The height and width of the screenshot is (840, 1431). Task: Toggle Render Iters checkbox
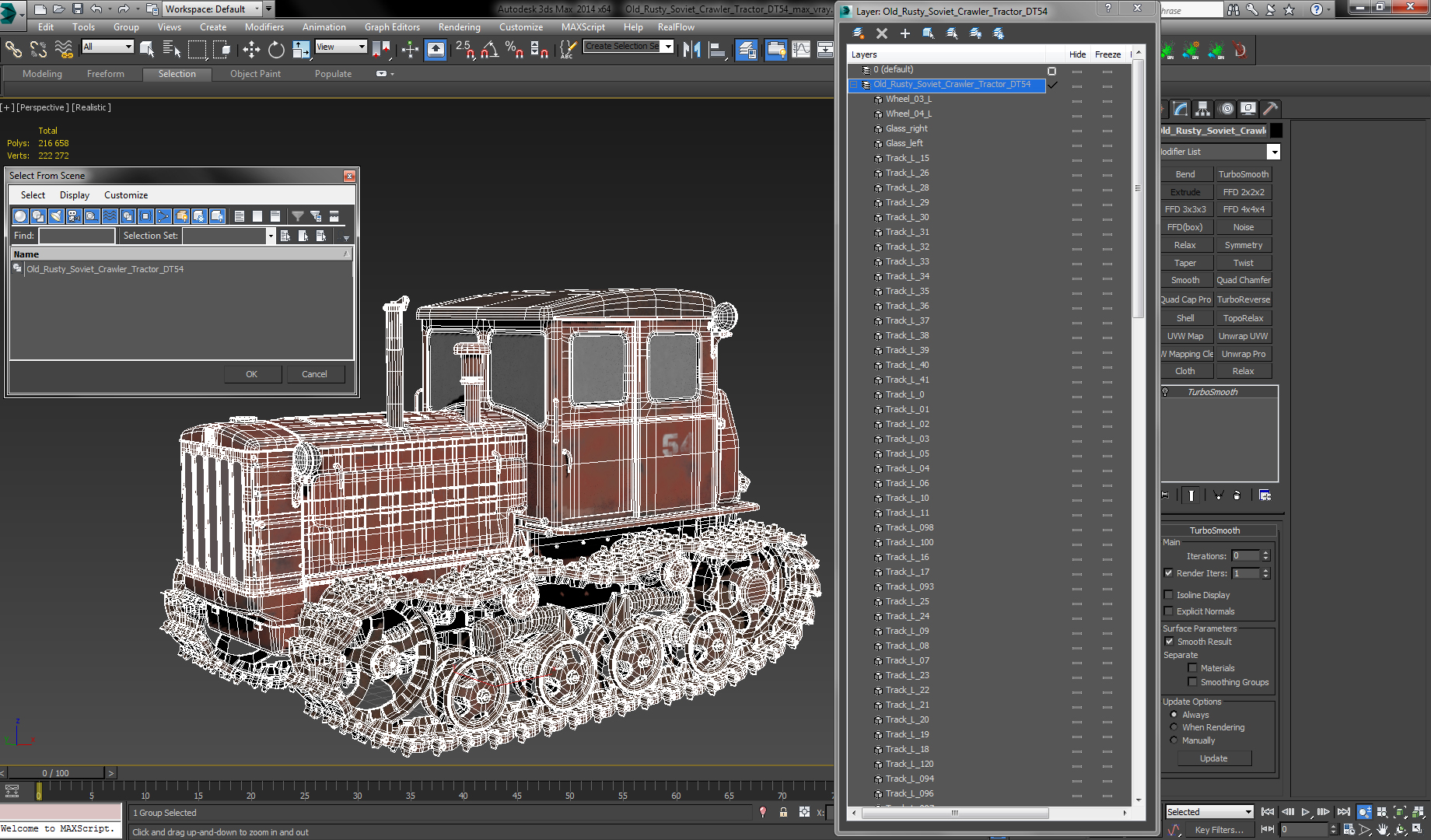click(x=1168, y=573)
